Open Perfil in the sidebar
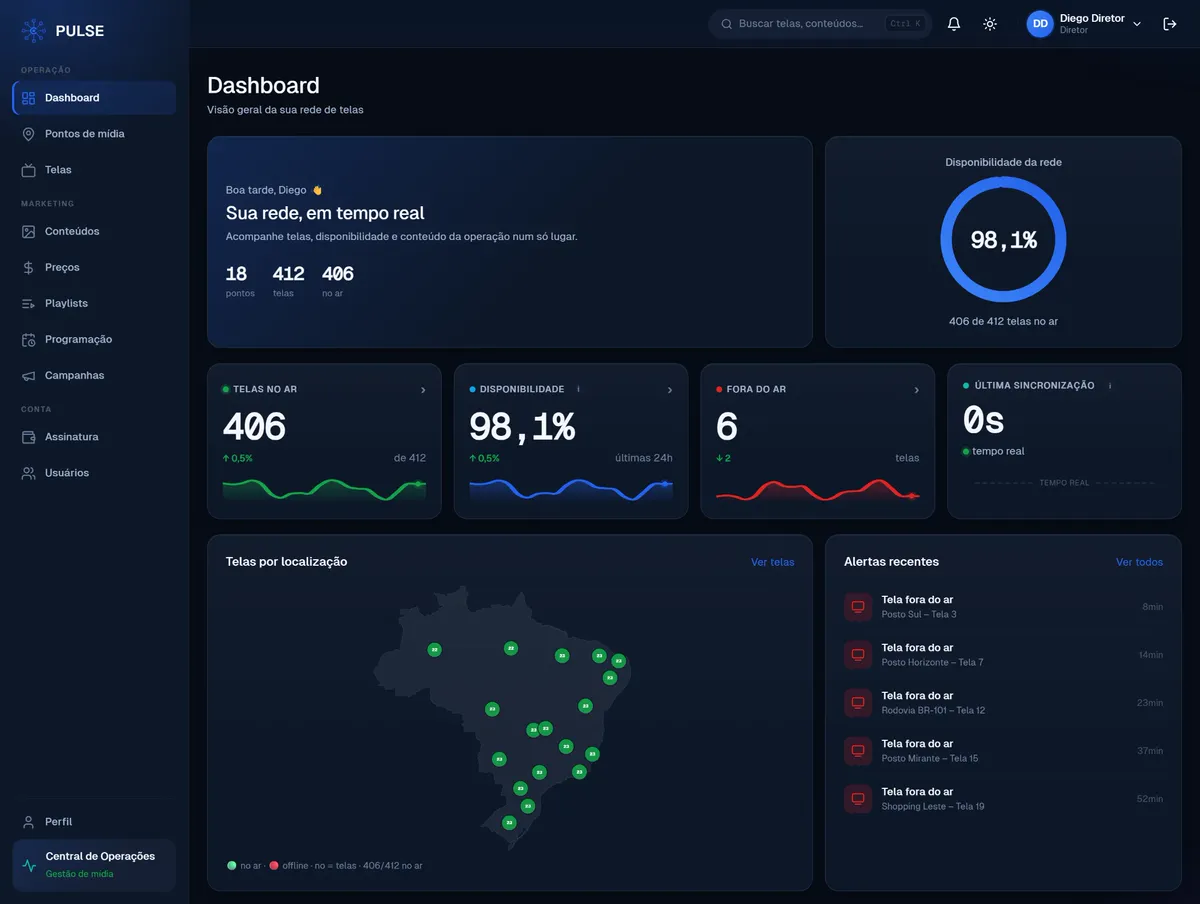The width and height of the screenshot is (1200, 904). click(94, 822)
